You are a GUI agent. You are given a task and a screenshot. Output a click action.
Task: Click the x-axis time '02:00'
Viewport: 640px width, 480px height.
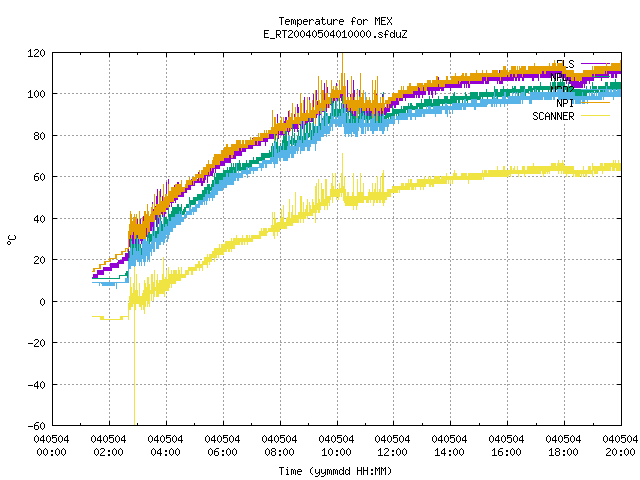click(109, 453)
